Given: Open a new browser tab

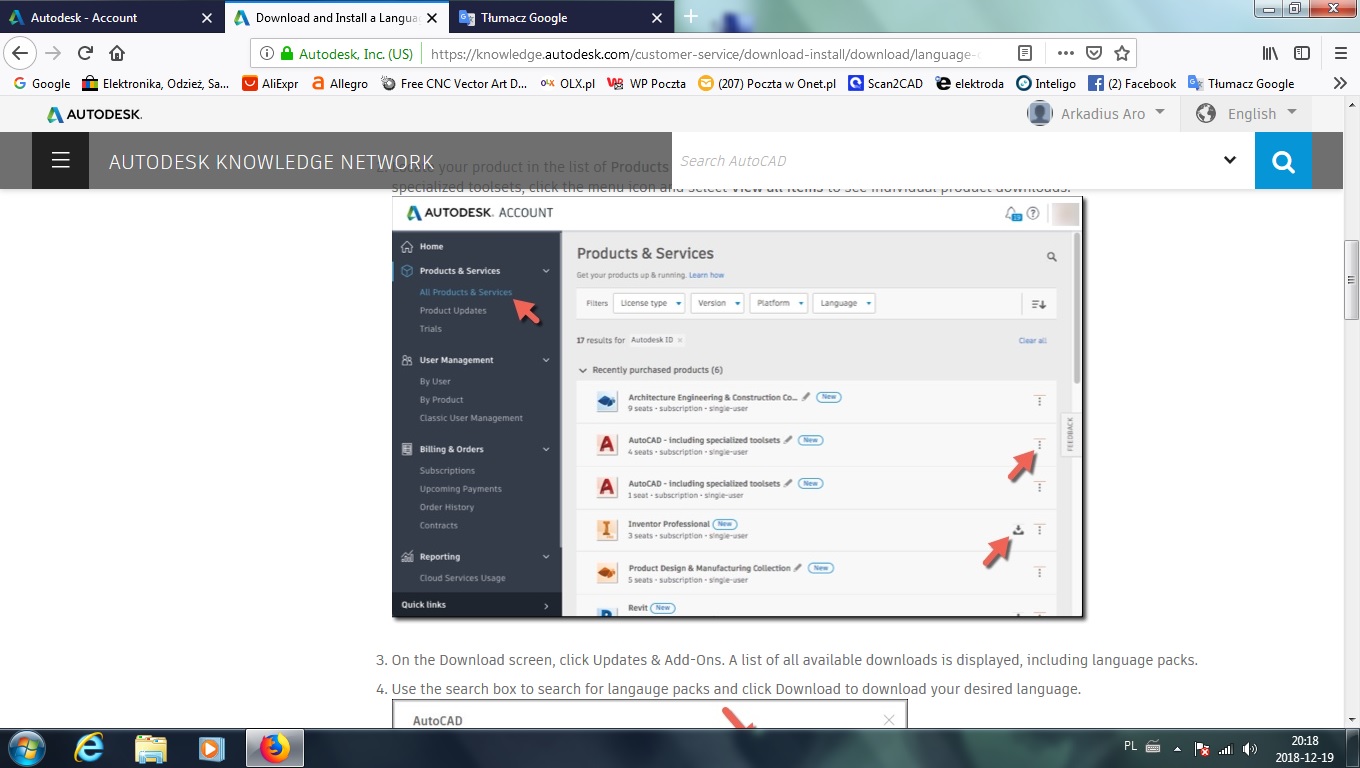Looking at the screenshot, I should tap(690, 17).
